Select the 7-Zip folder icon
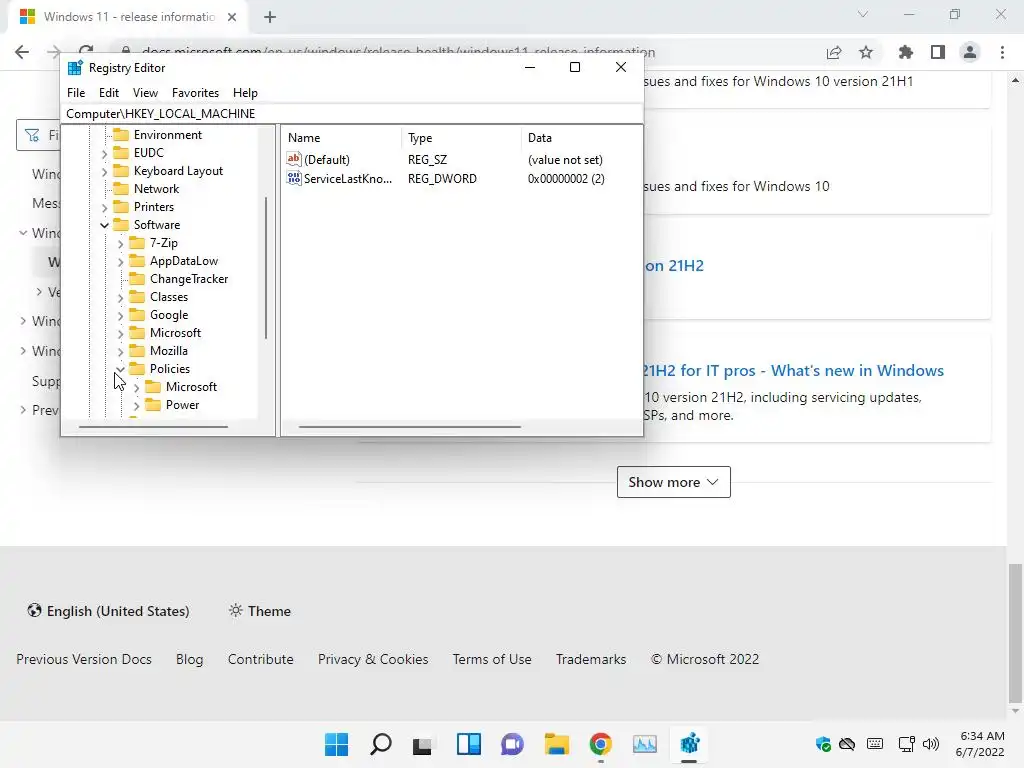 click(137, 242)
